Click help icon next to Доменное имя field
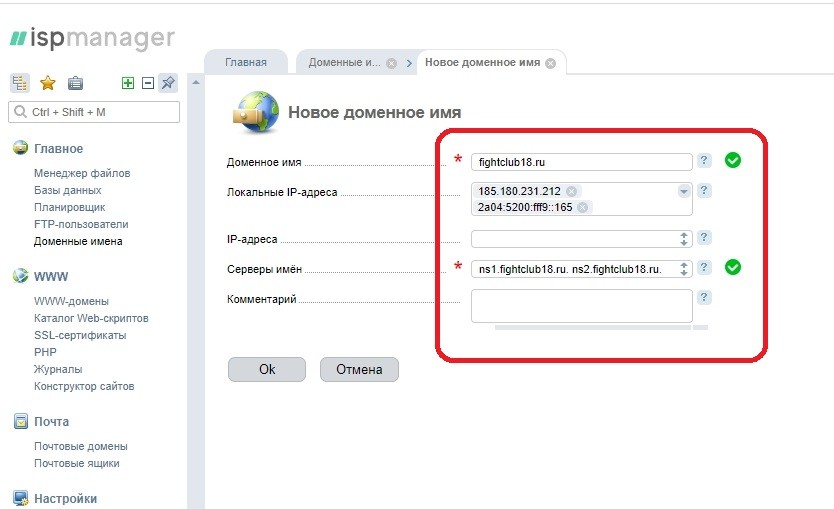Screen dimensions: 834x509 point(705,160)
